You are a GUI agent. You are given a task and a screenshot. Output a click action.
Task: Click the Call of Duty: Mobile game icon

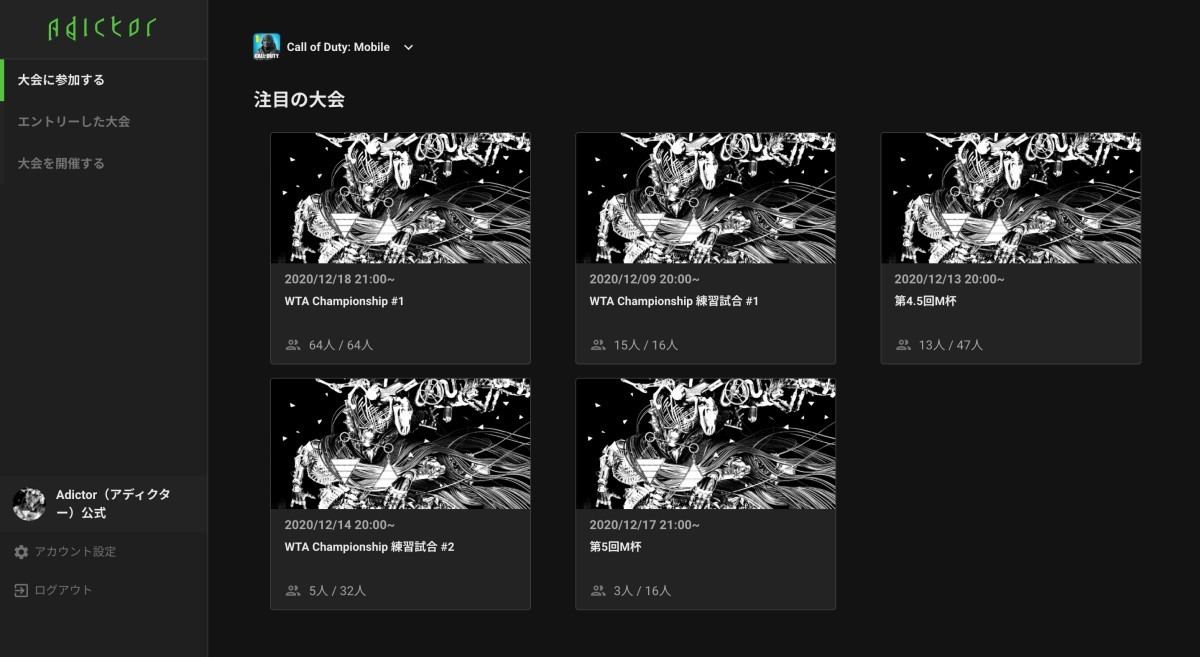pyautogui.click(x=266, y=47)
